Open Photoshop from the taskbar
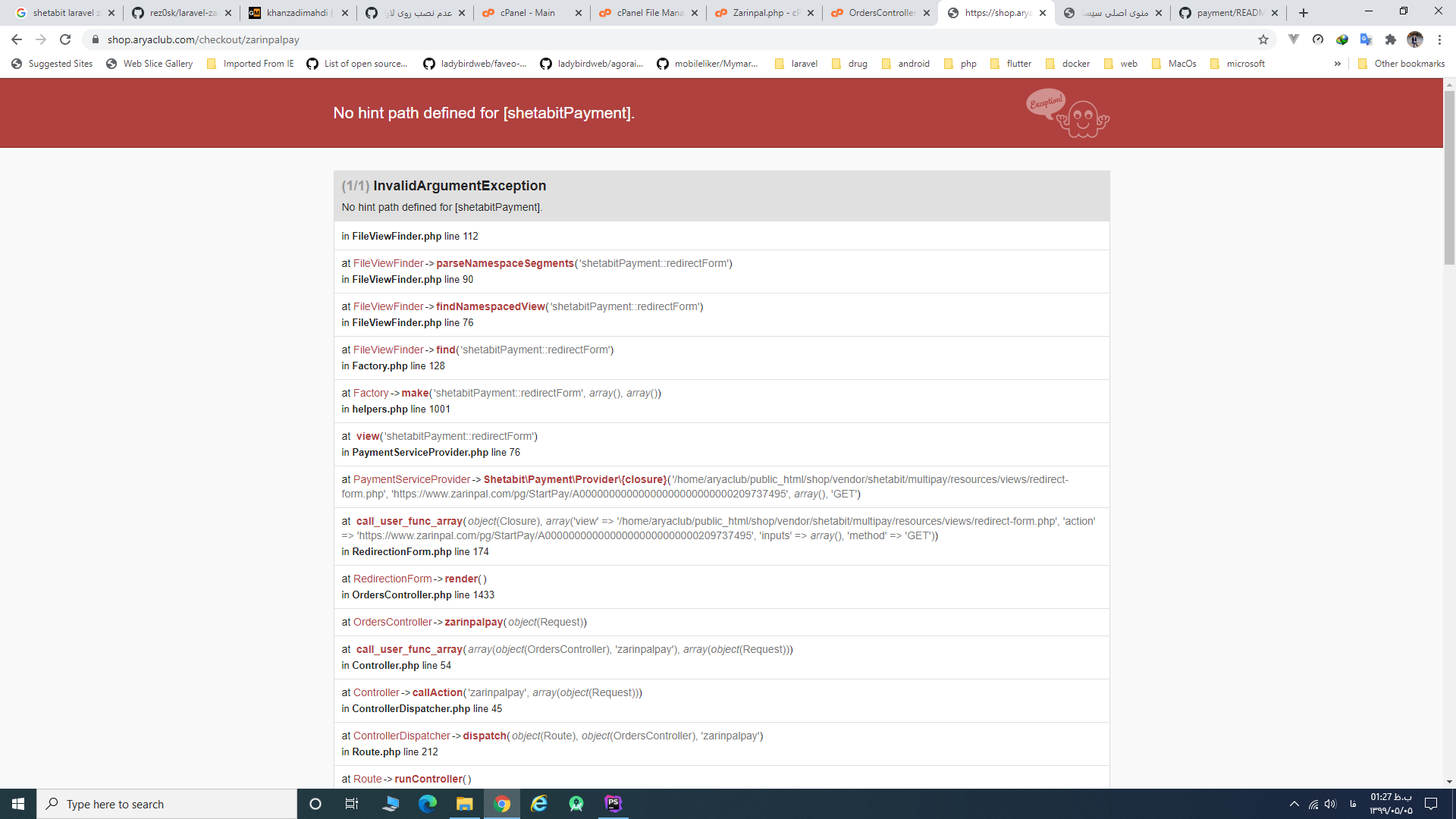 [613, 804]
